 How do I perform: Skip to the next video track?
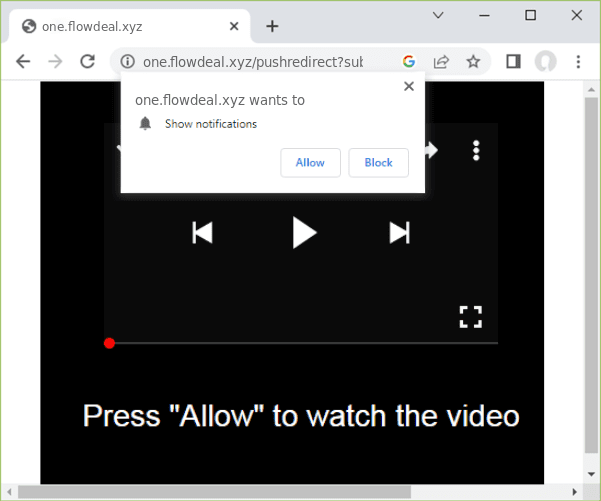(399, 233)
